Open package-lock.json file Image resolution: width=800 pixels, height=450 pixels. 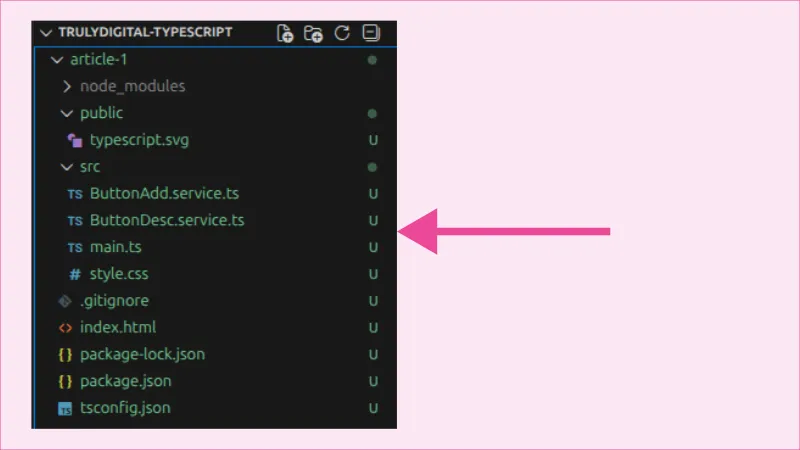click(x=142, y=354)
